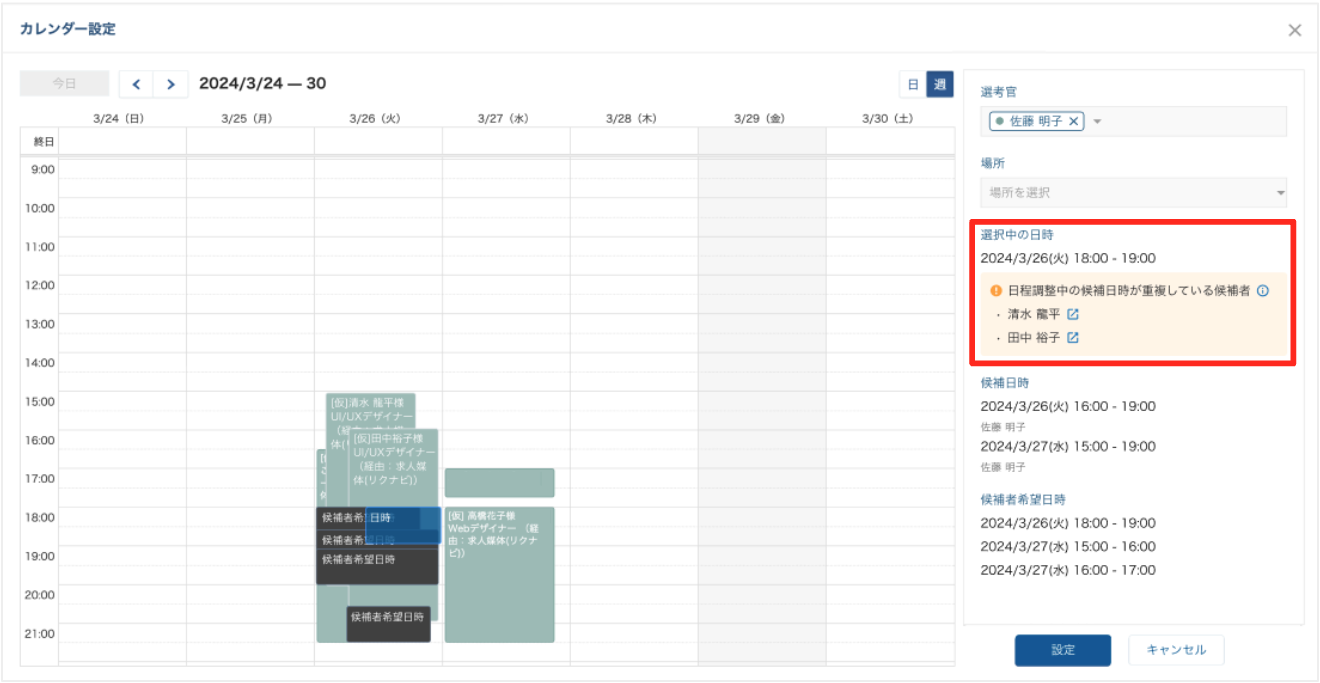Click the 3/27 (水) column header
The width and height of the screenshot is (1320, 683).
(503, 118)
